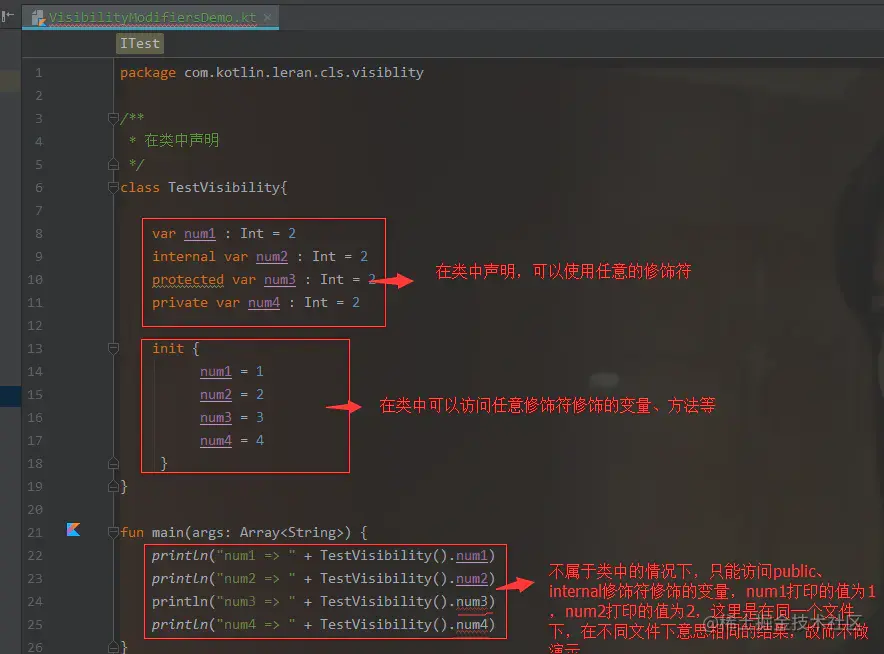The image size is (884, 654).
Task: Click num1 in the var declaration on line 8
Action: pyautogui.click(x=200, y=233)
